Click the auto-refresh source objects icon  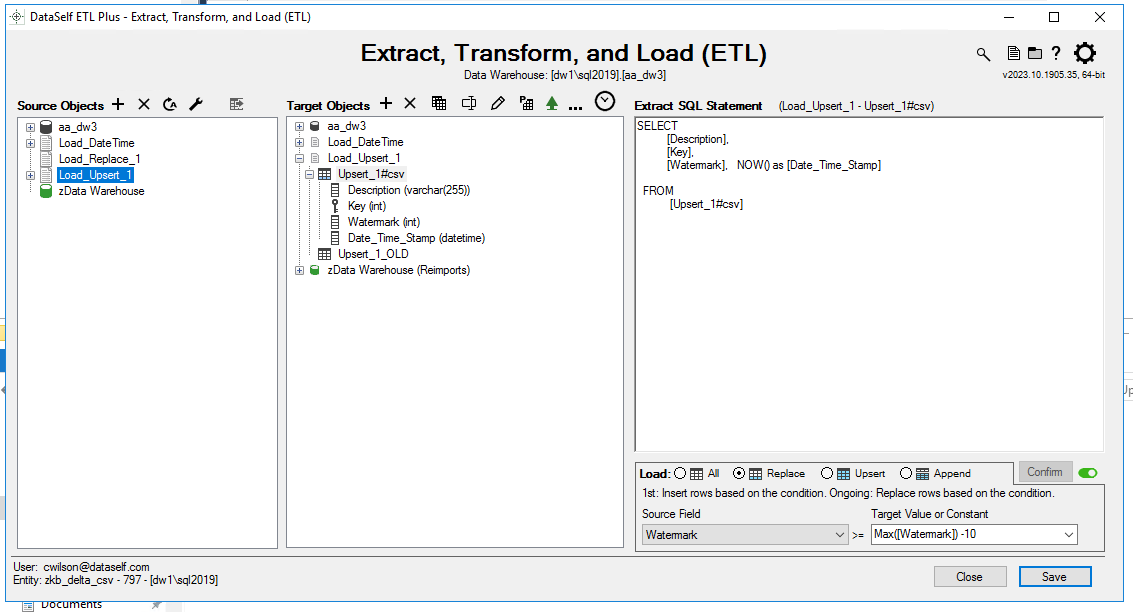[168, 103]
